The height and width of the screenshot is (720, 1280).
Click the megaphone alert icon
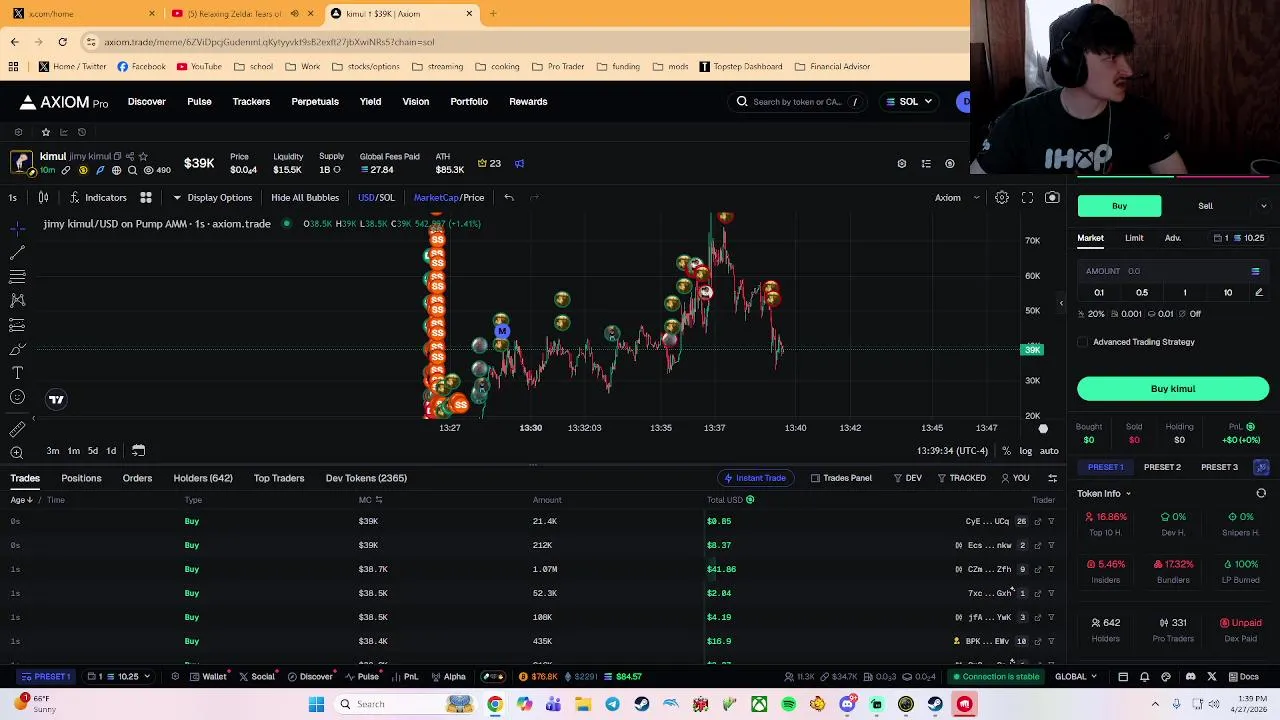519,163
